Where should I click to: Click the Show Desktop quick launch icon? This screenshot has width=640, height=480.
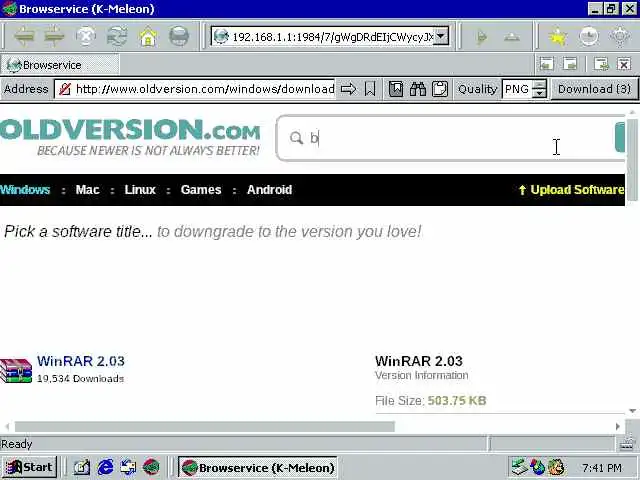(81, 467)
